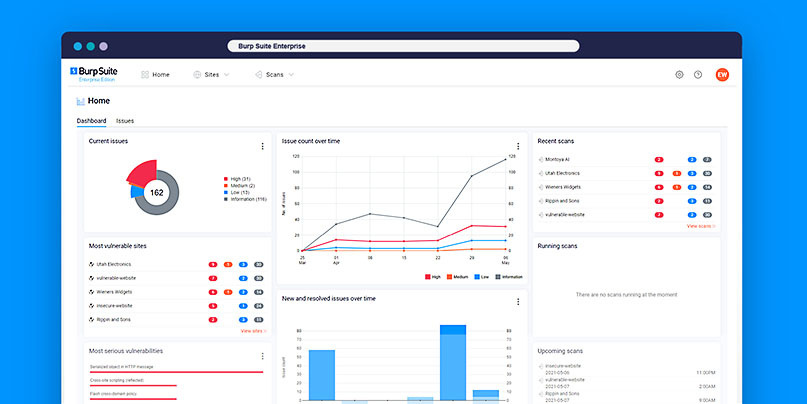Screen dimensions: 807x404
Task: Click Cross-site scripting (reflected) bar
Action: [133, 385]
